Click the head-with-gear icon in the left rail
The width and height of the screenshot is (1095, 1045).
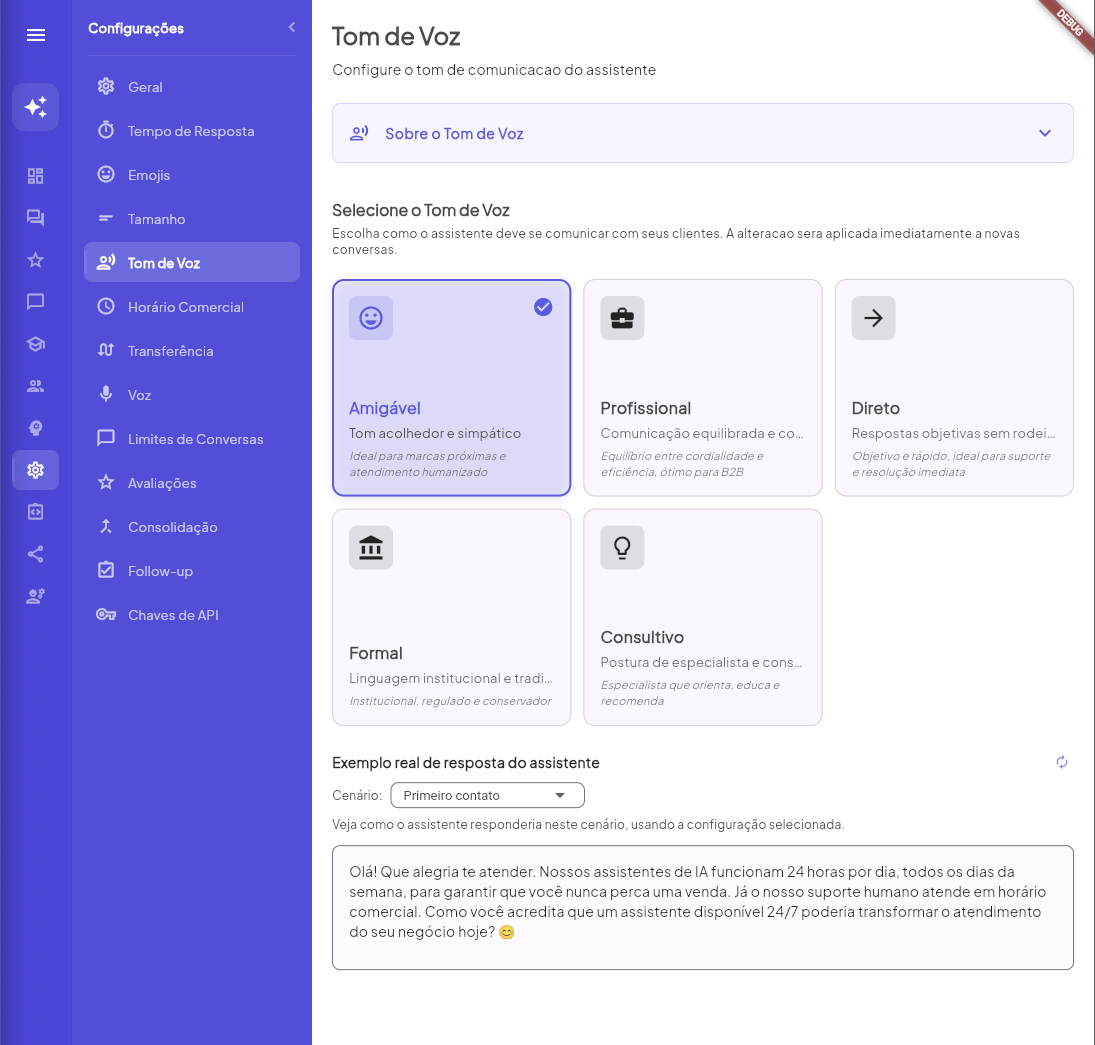pos(36,428)
